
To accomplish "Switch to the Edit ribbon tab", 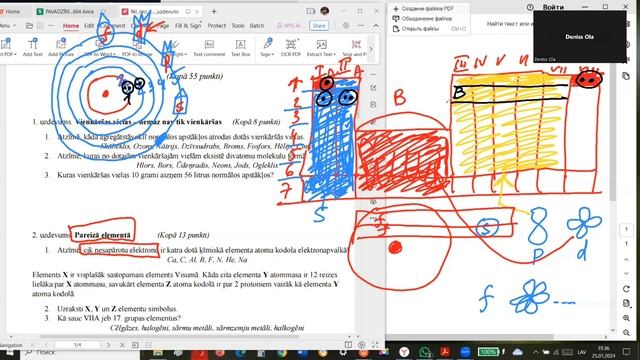I will point(89,25).
